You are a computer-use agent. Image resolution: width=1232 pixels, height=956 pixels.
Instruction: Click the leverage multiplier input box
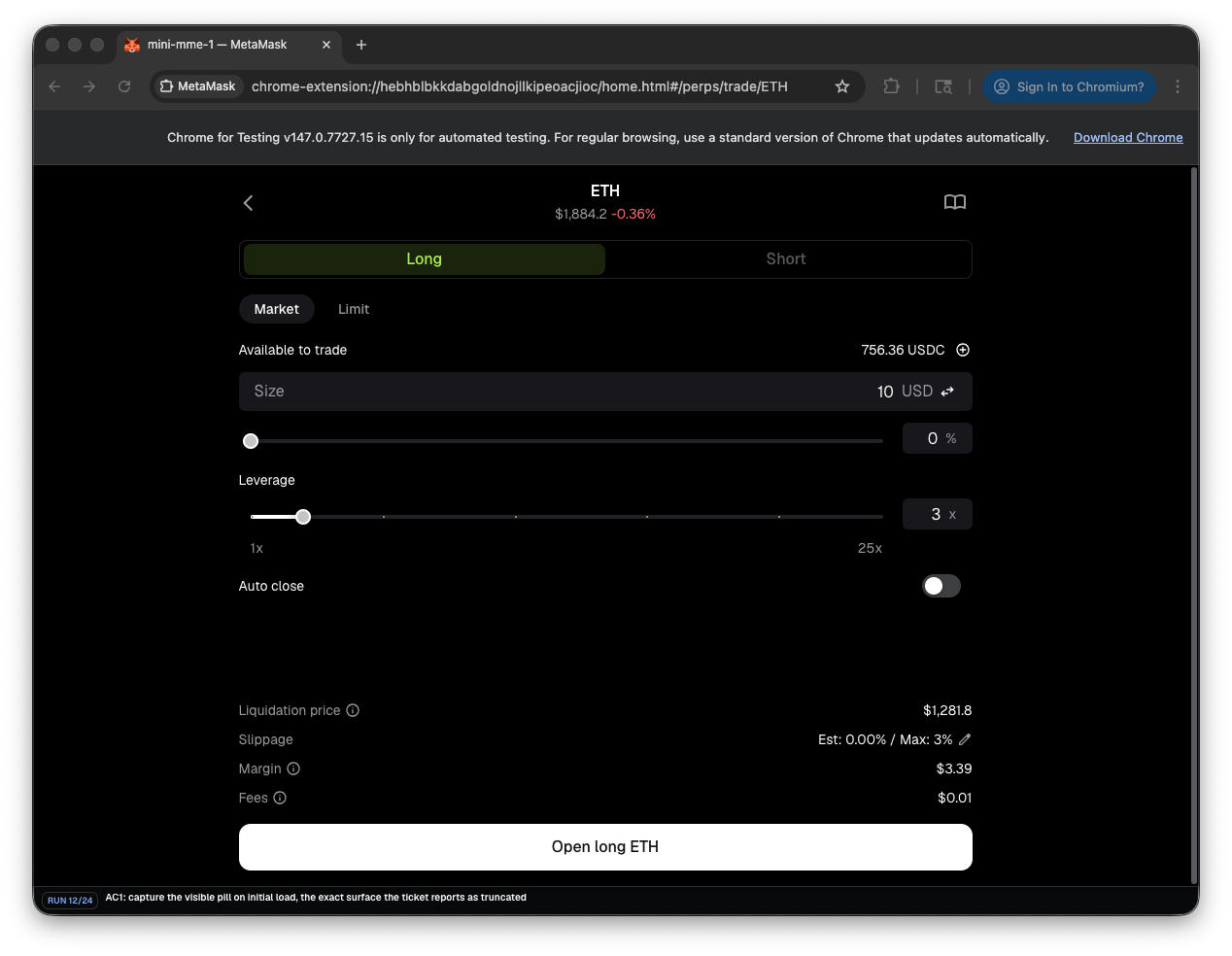point(938,514)
